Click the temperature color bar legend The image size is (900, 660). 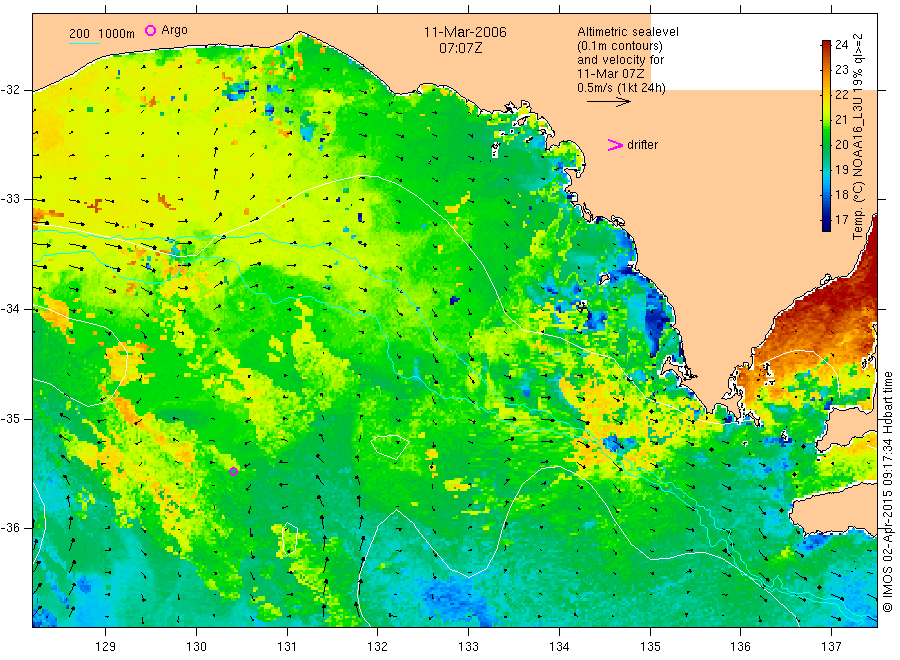pos(826,135)
